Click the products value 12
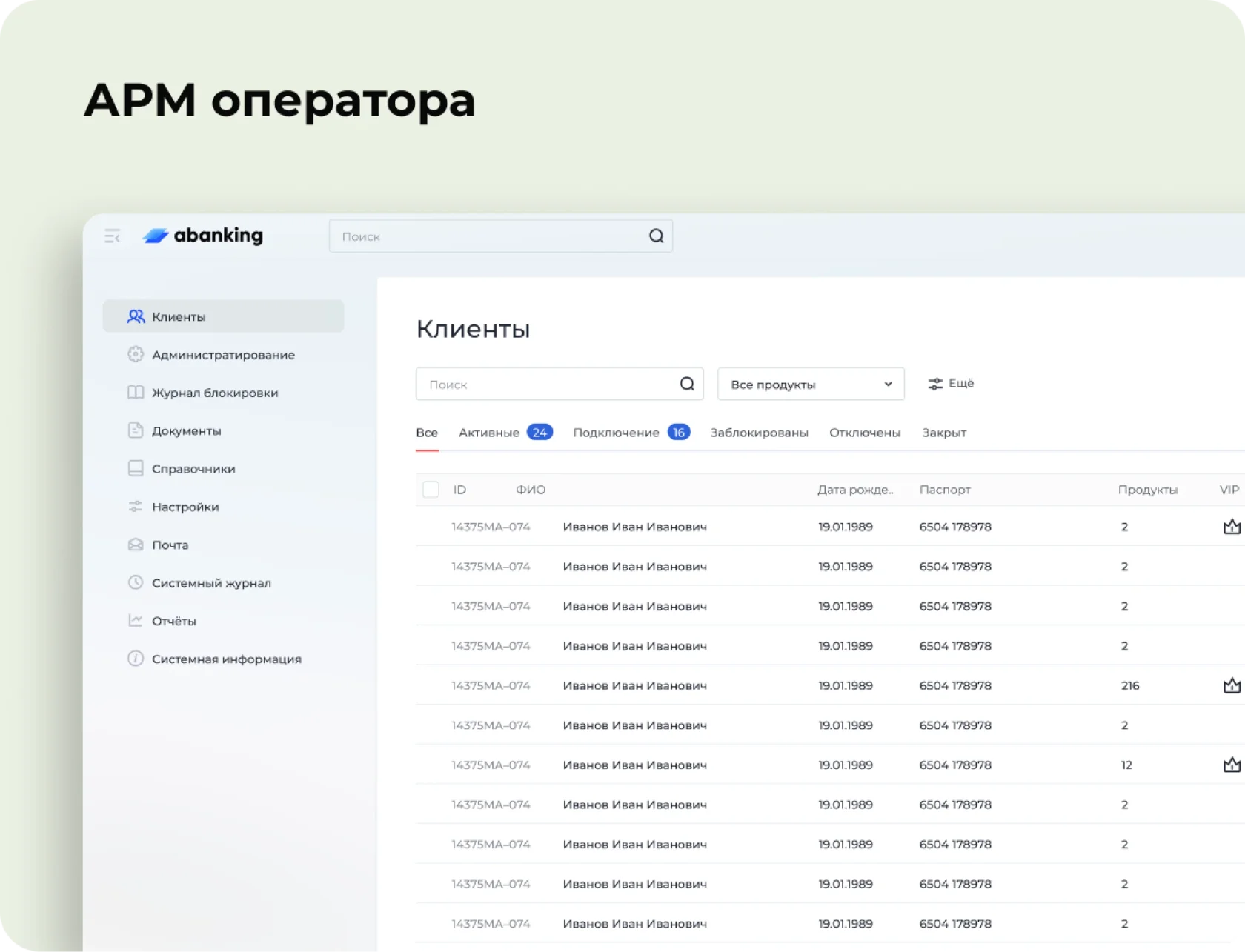 1126,765
